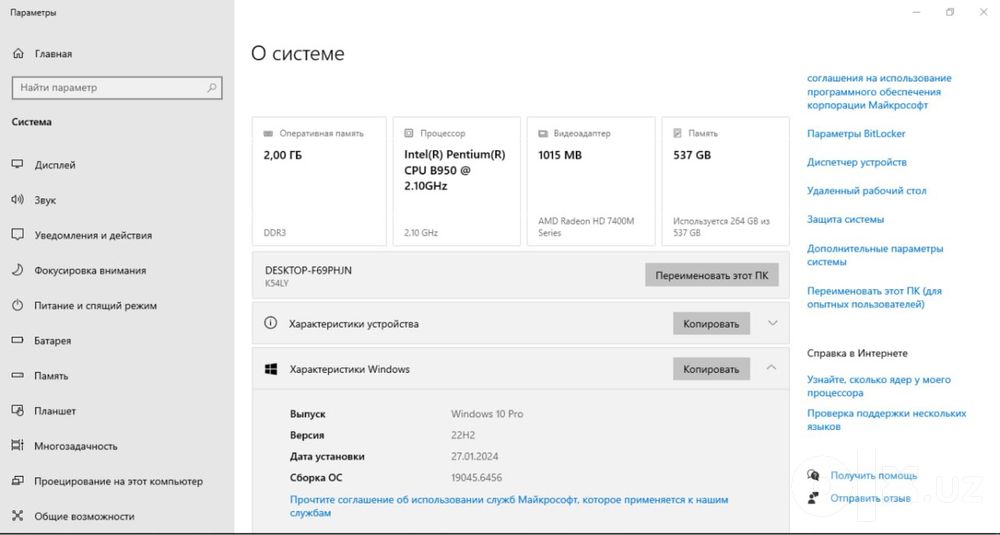Click the Звук speaker icon in the sidebar
This screenshot has width=1000, height=535.
18,200
